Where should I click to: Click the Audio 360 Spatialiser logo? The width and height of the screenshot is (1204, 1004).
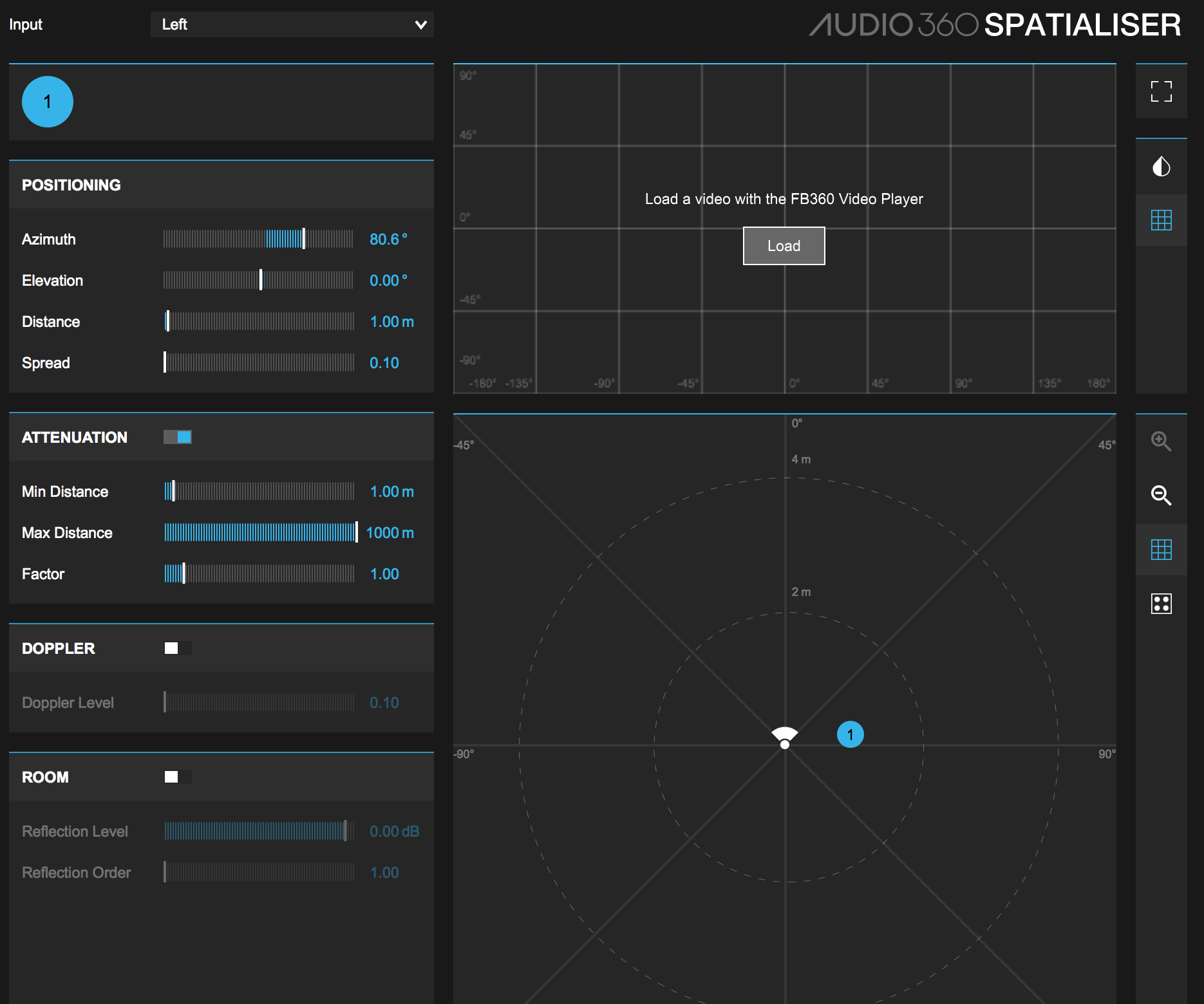995,25
